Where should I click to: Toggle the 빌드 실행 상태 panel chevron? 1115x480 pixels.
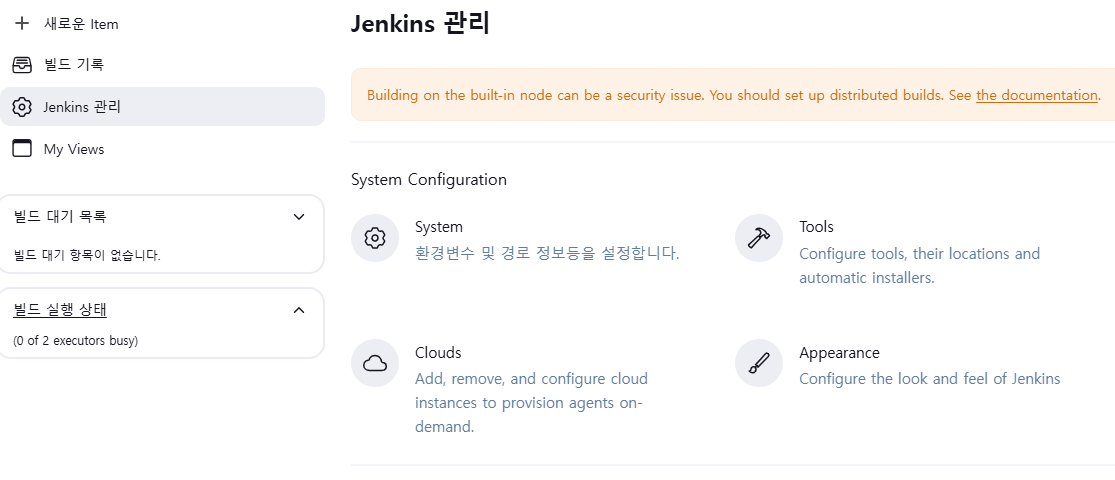click(x=299, y=310)
